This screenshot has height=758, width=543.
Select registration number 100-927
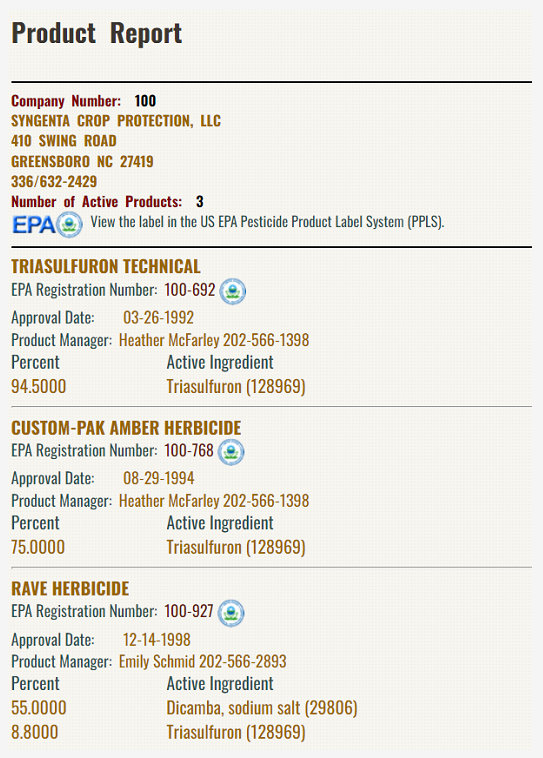(189, 611)
